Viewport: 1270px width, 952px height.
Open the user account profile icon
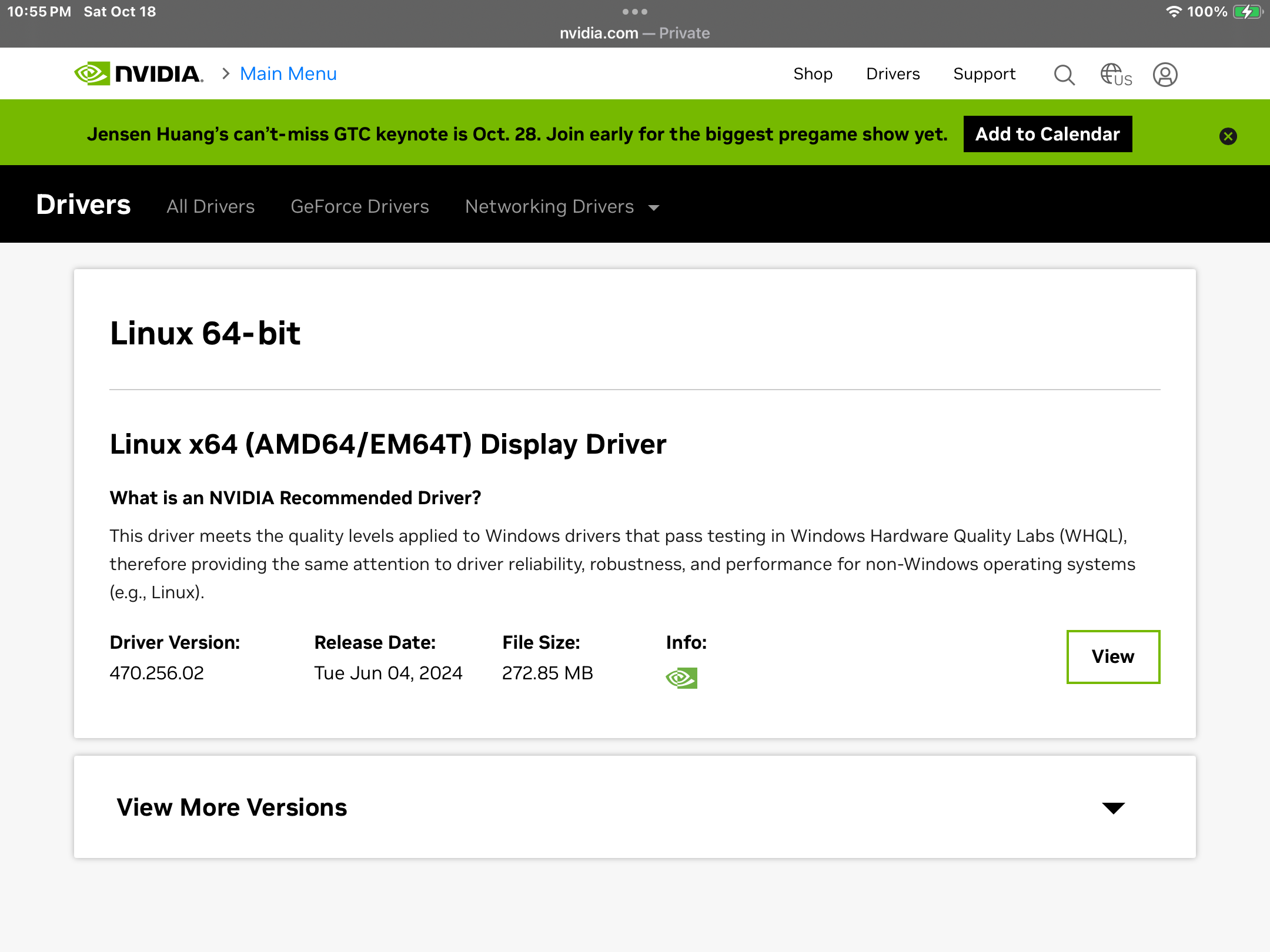(x=1165, y=75)
